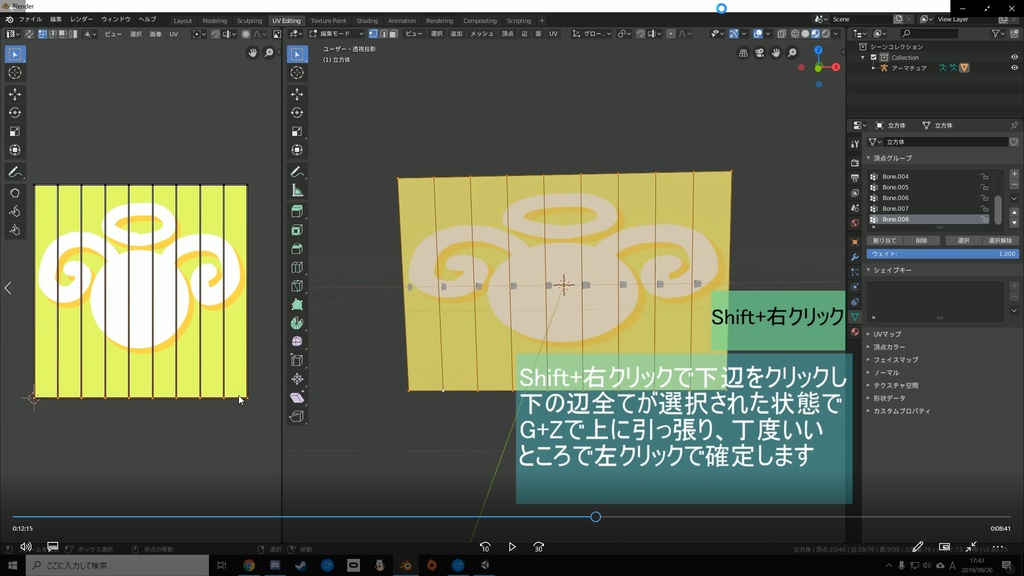
Task: Click the 割り当て assign button
Action: [x=887, y=240]
